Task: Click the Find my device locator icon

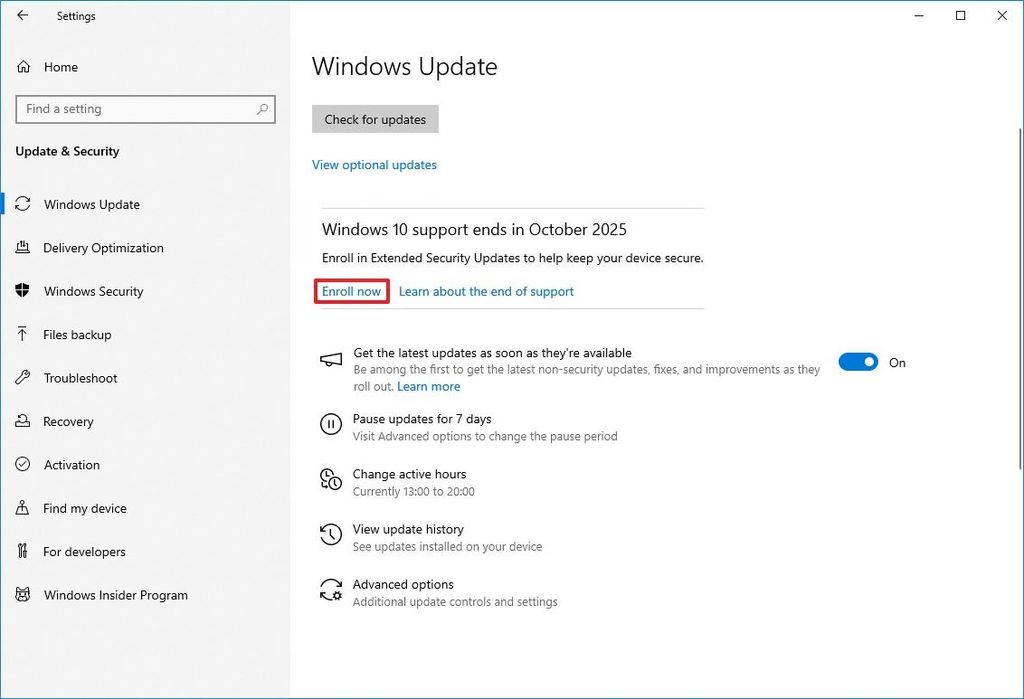Action: [23, 508]
